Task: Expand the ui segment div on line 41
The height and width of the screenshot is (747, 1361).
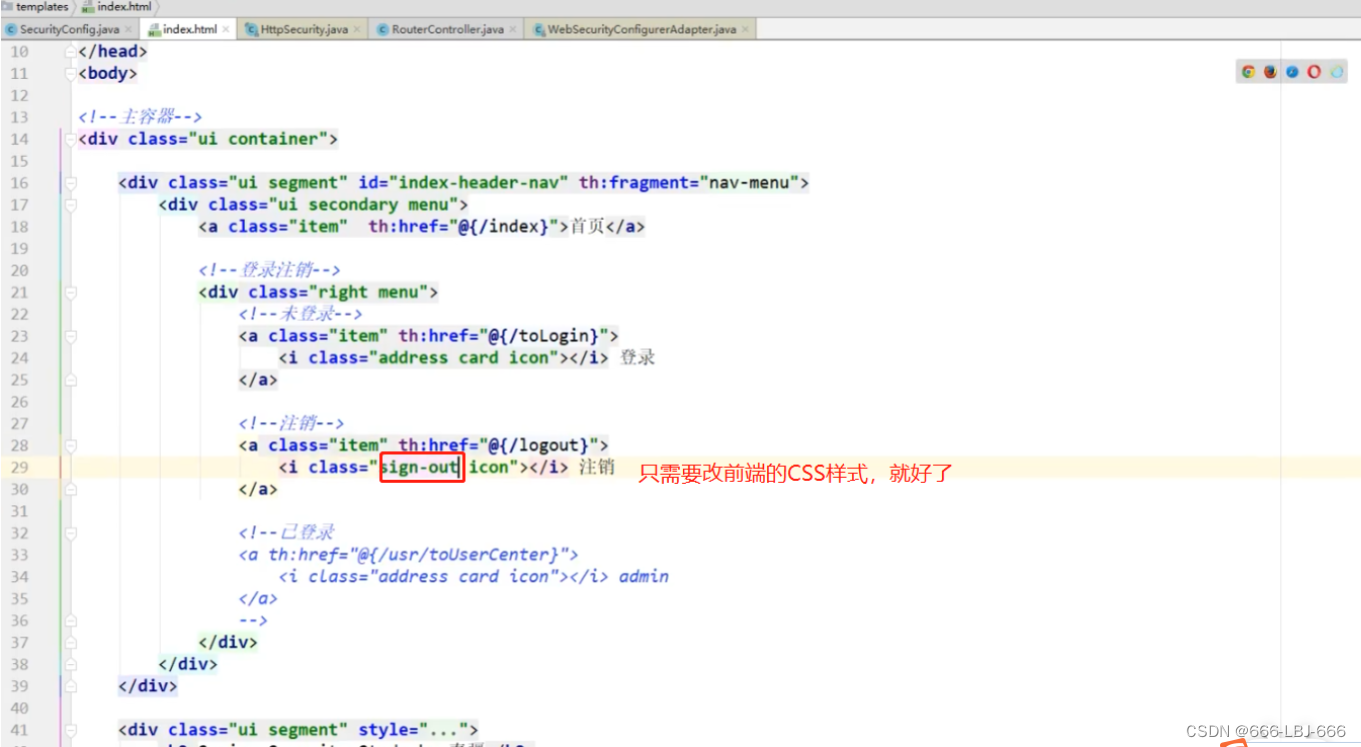Action: point(70,730)
